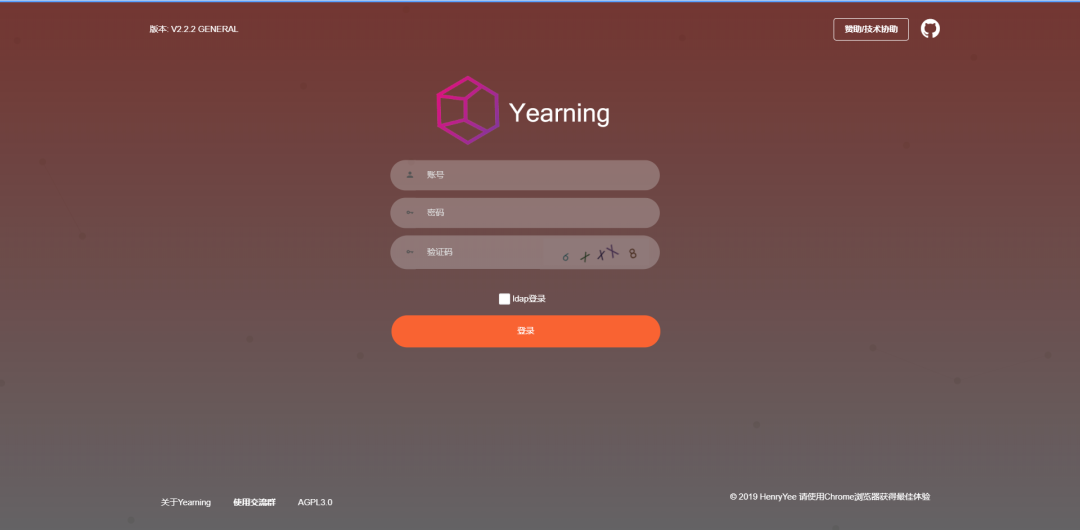Click the key icon in password field
Screen dimensions: 1080x530
410,213
